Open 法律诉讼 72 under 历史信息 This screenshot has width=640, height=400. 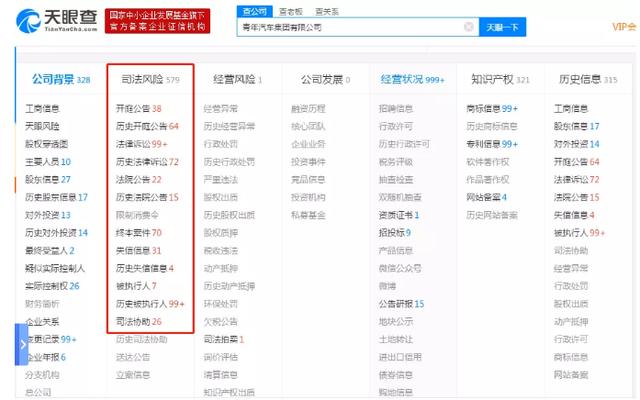tap(577, 179)
